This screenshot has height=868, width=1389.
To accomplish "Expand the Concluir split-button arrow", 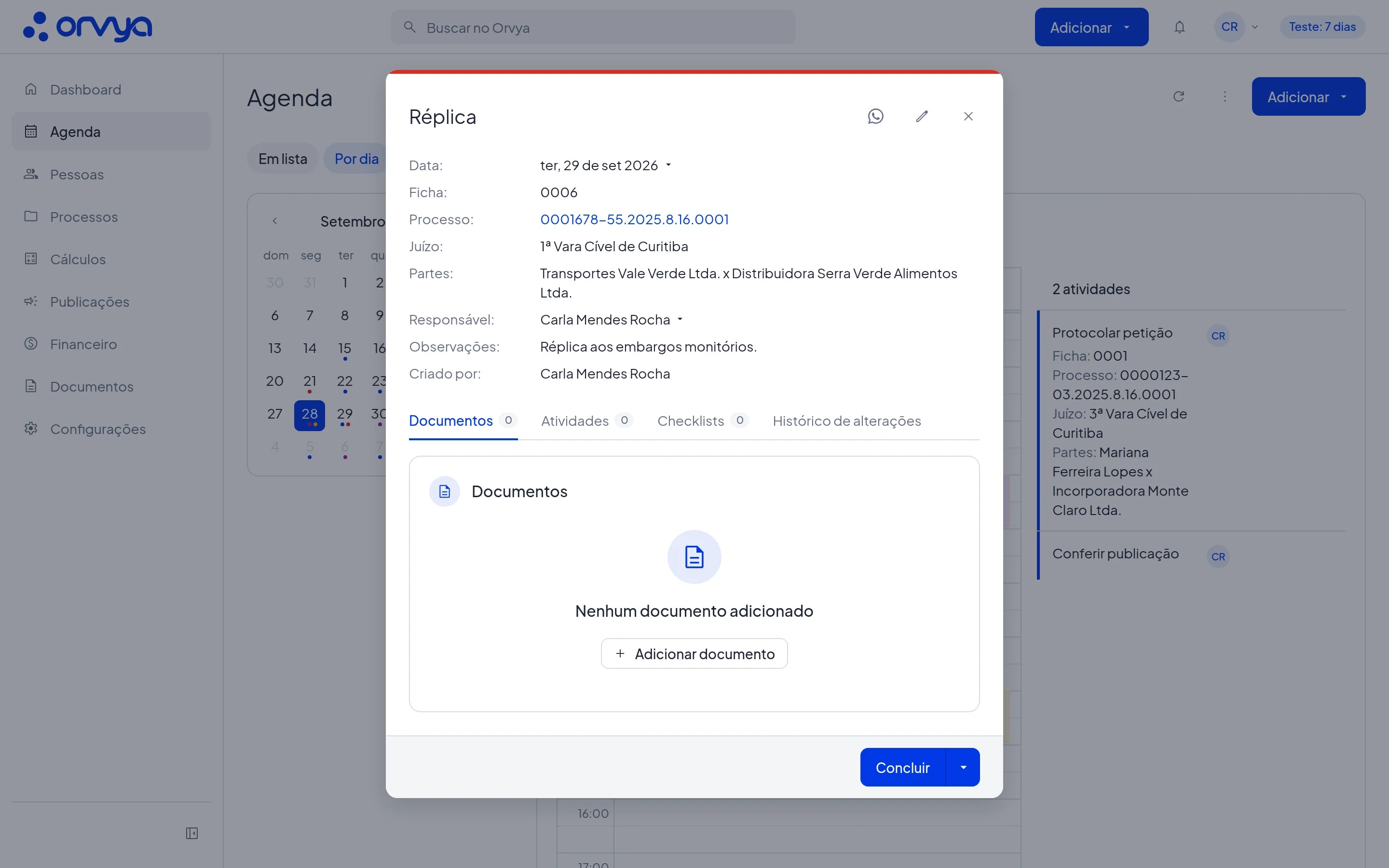I will click(963, 768).
